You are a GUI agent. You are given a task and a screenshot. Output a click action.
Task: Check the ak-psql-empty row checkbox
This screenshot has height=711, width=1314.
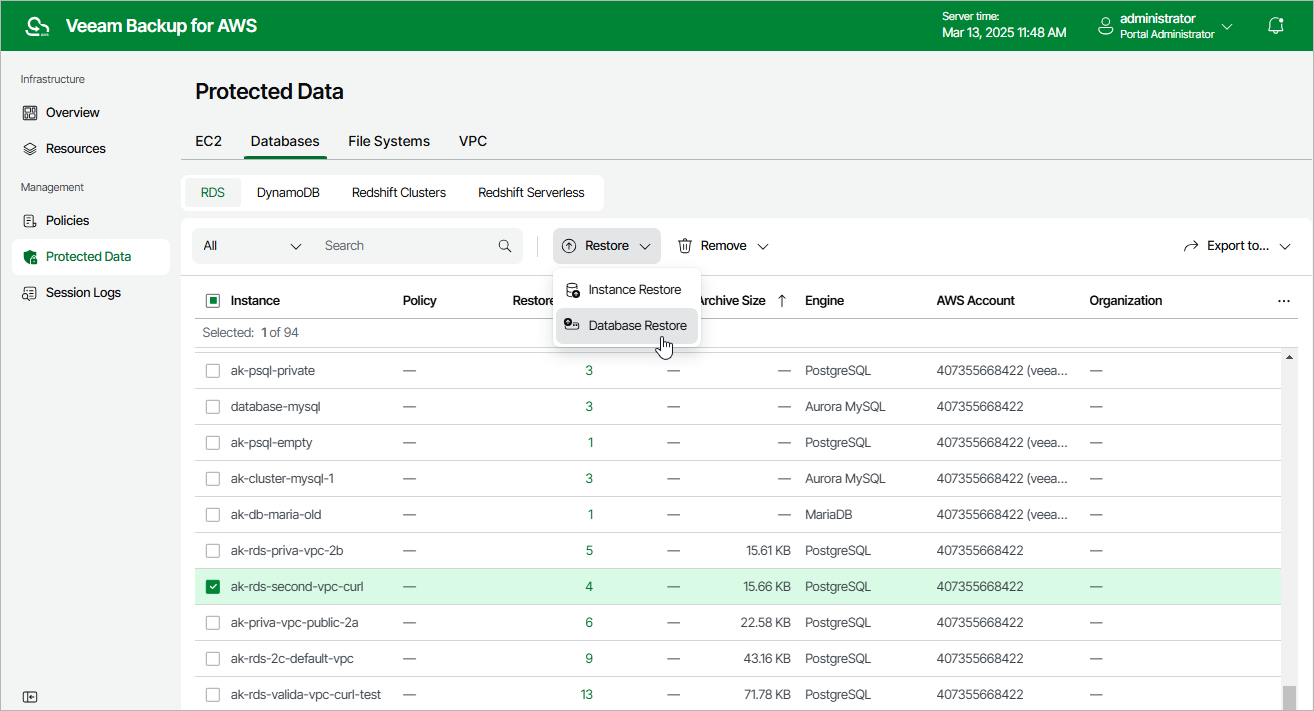pyautogui.click(x=213, y=443)
